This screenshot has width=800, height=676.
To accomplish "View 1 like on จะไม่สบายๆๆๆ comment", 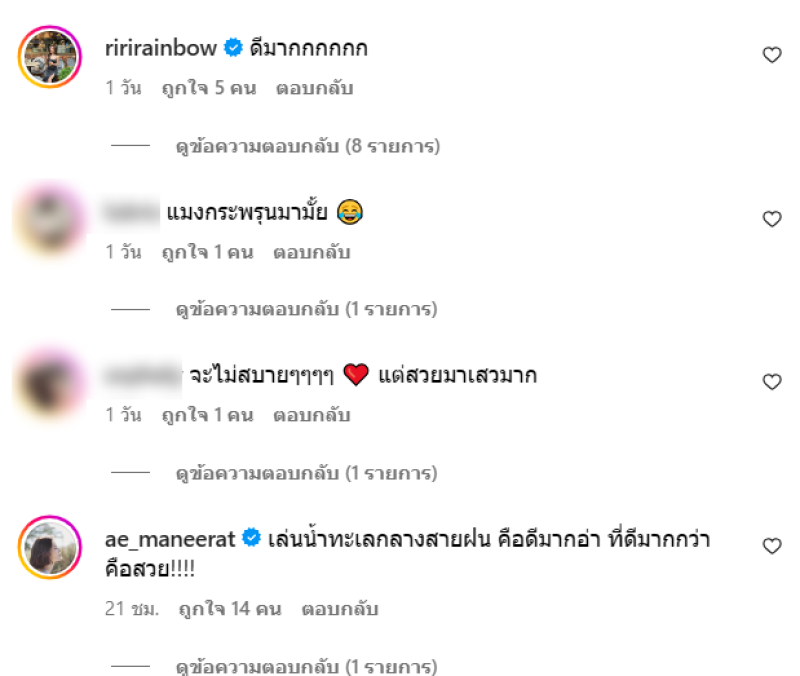I will point(208,415).
